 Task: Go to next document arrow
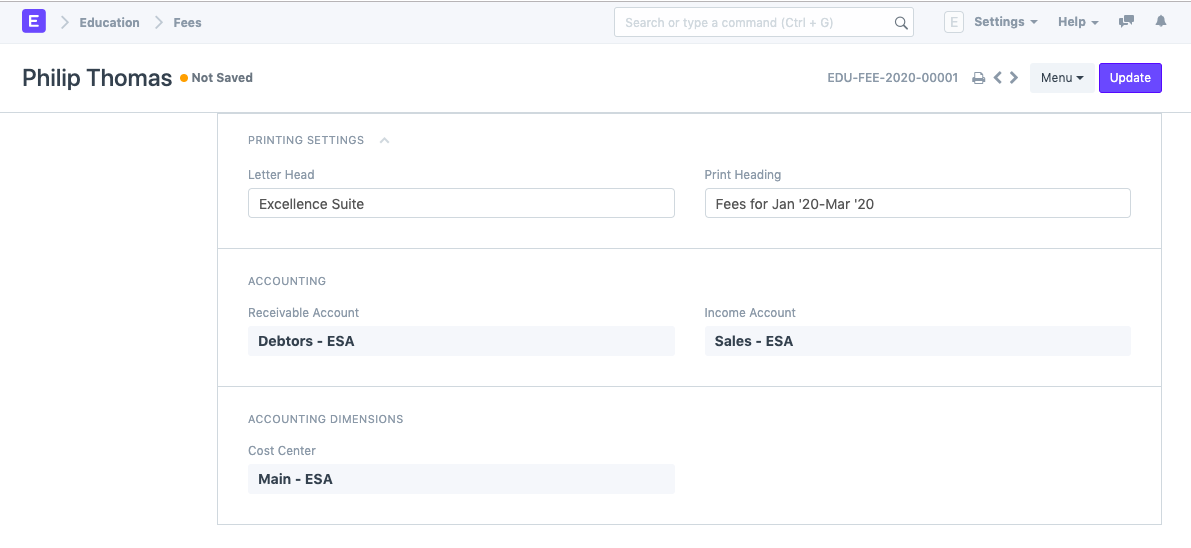(1014, 78)
